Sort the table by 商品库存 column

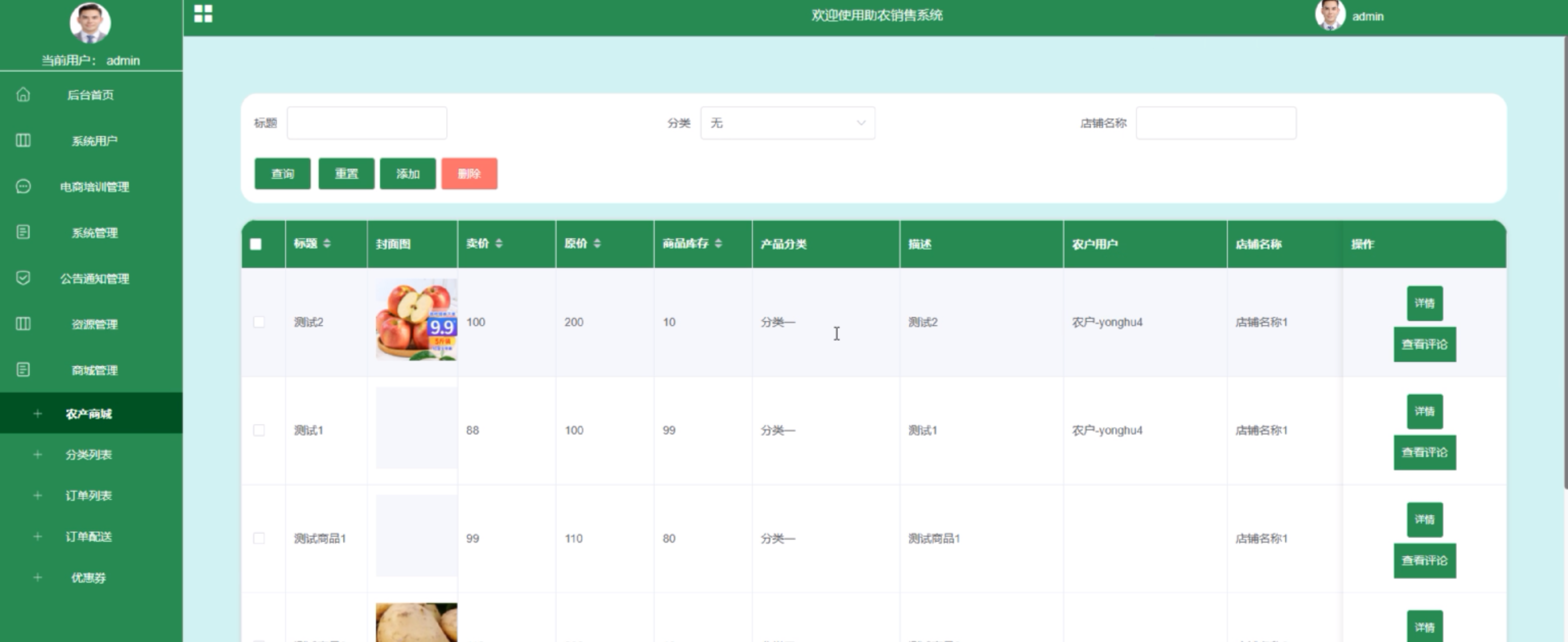(x=718, y=244)
